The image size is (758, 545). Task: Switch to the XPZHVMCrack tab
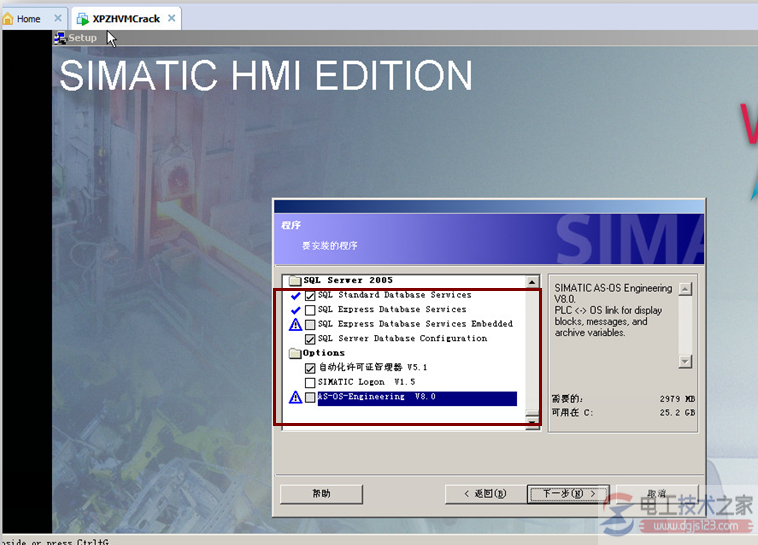coord(126,19)
